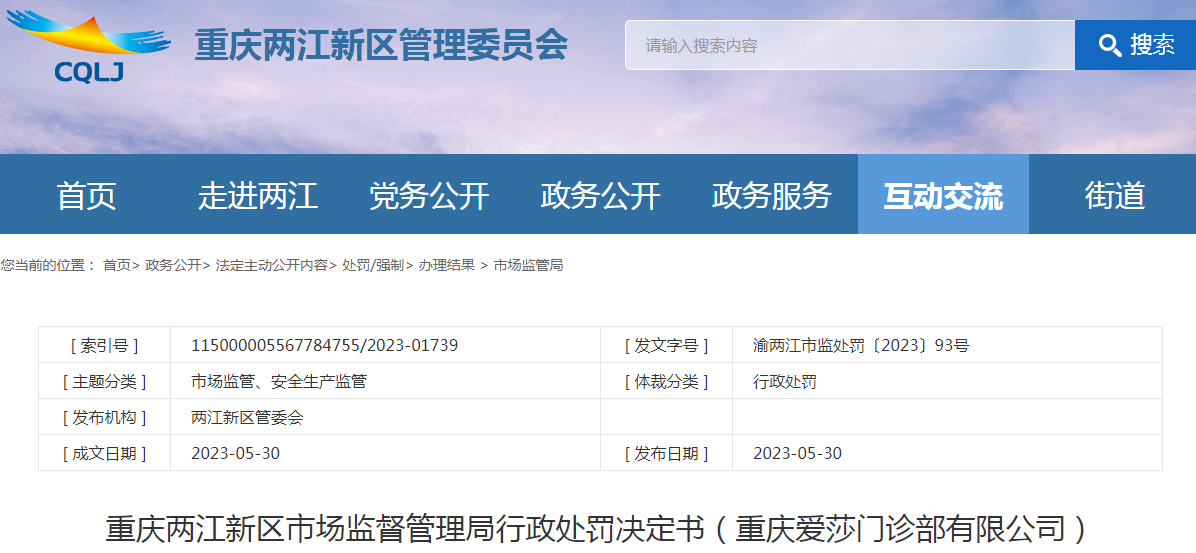Click the 行政处罚决定书 article title
The height and width of the screenshot is (553, 1196).
coord(598,530)
